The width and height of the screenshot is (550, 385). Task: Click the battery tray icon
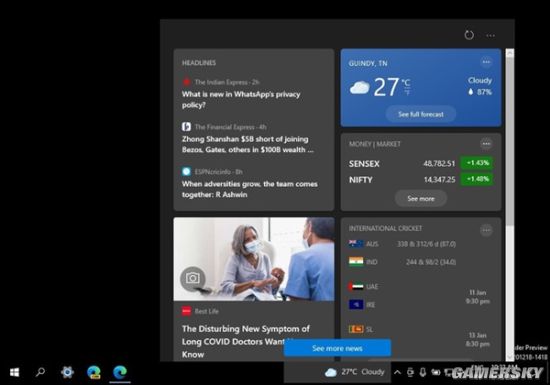click(x=436, y=372)
